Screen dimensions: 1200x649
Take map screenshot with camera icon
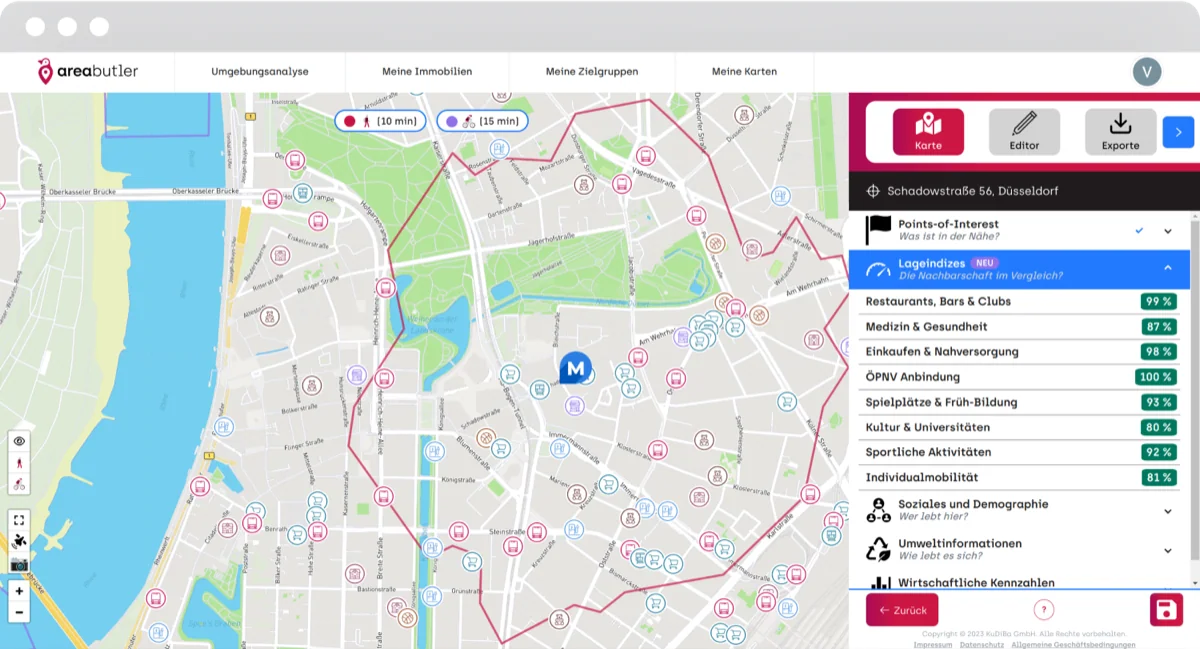(x=19, y=564)
